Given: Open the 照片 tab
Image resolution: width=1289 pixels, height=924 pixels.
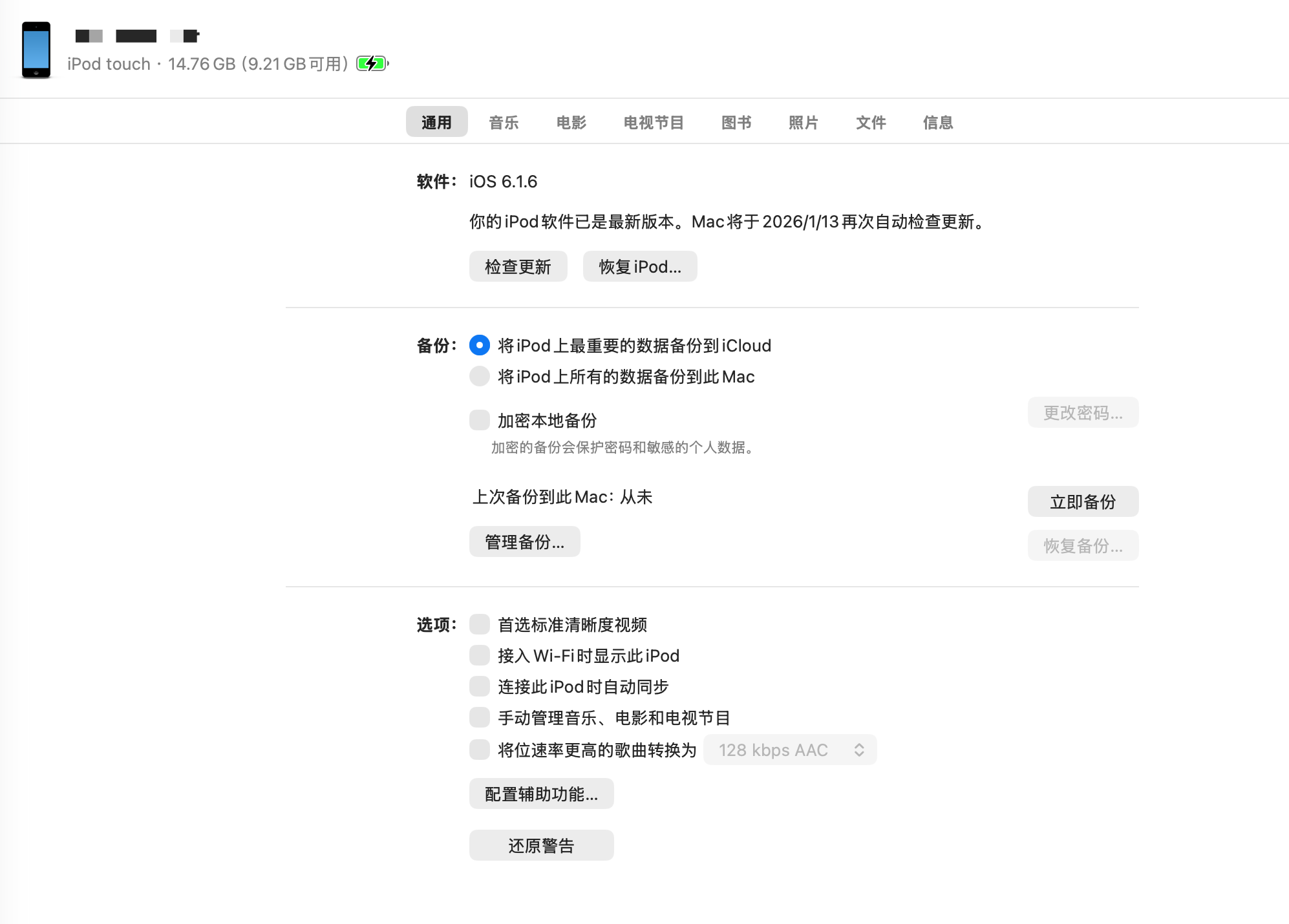Looking at the screenshot, I should point(804,122).
